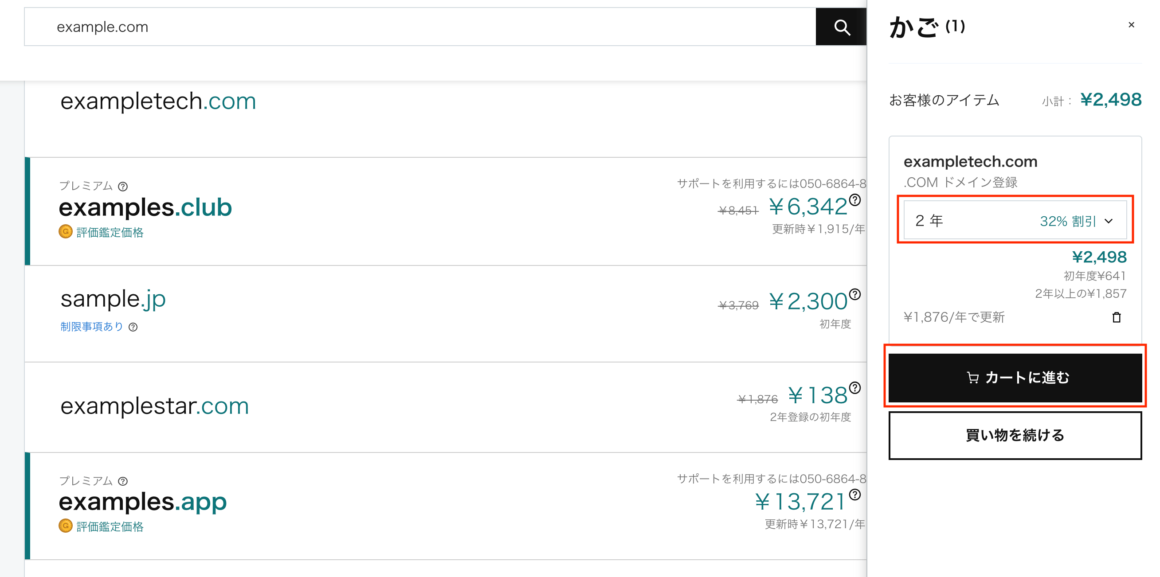1160x577 pixels.
Task: Click price info icon next to ¥13,721
Action: [854, 495]
